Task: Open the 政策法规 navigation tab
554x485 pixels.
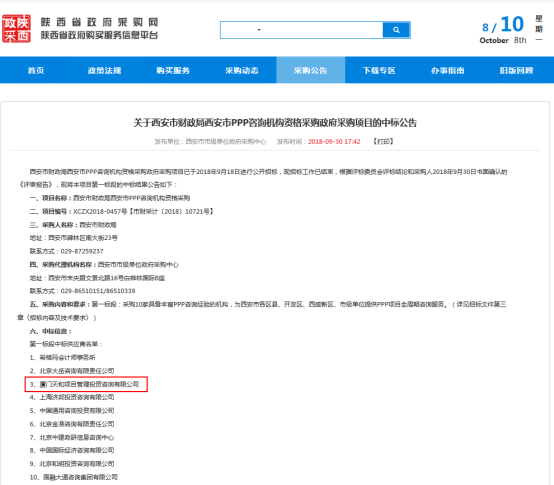Action: (x=104, y=70)
